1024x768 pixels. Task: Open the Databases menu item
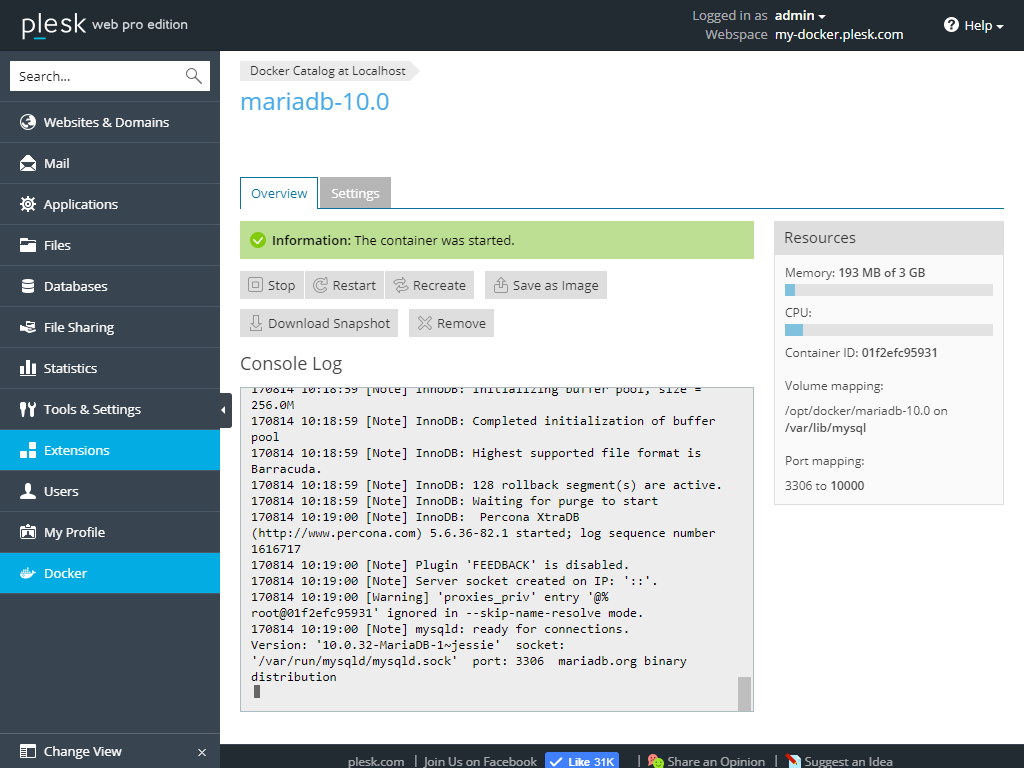coord(110,286)
